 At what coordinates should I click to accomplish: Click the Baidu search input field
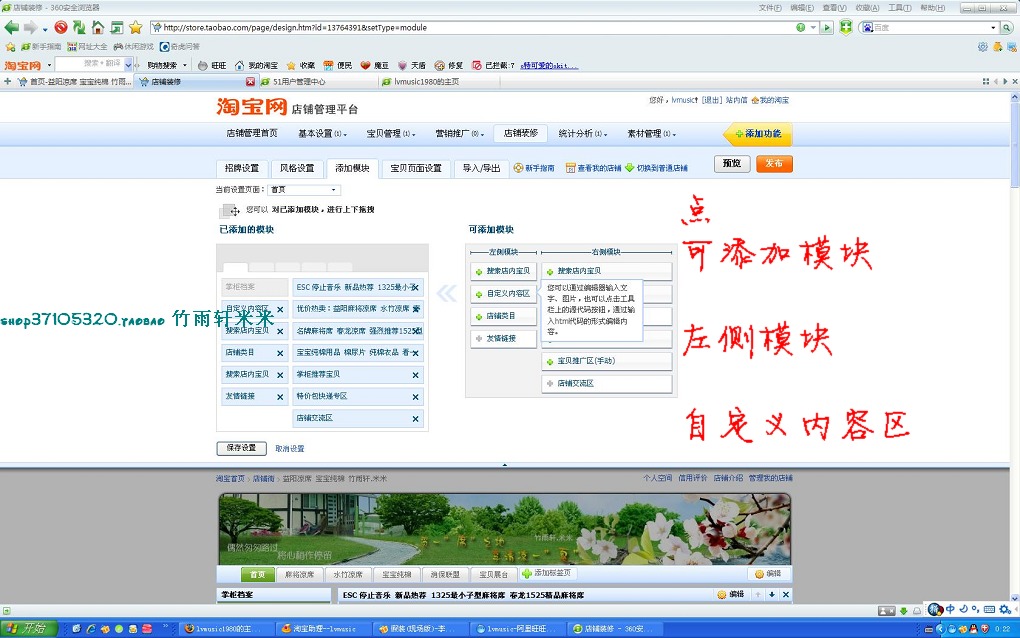[931, 27]
